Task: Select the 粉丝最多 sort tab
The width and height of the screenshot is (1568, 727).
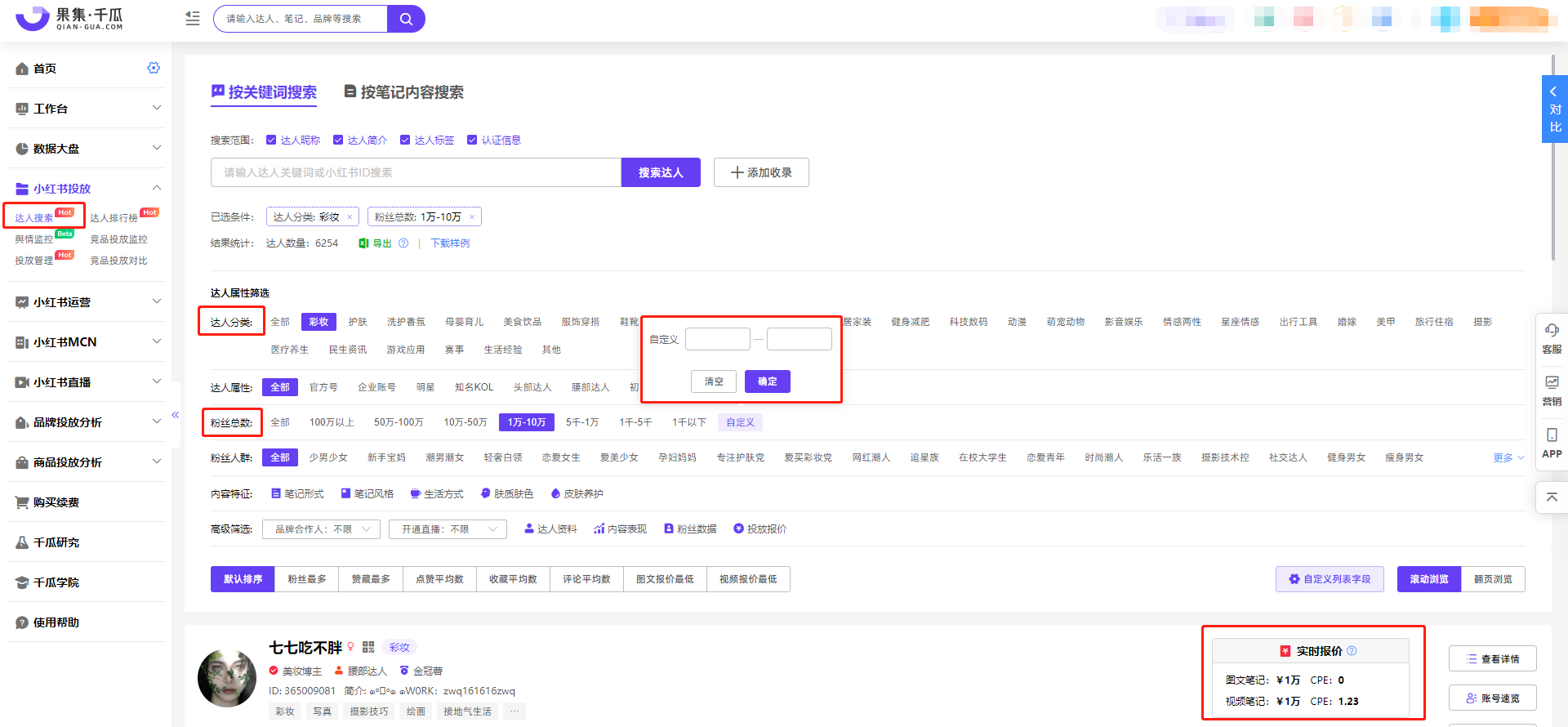Action: [x=307, y=579]
